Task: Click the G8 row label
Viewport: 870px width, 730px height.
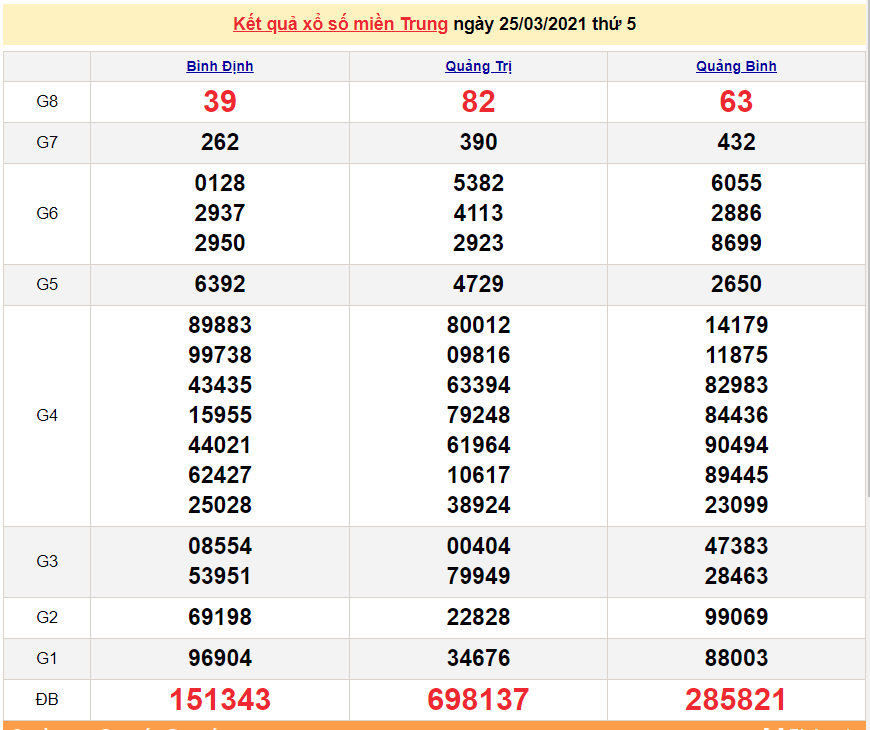Action: click(x=47, y=101)
